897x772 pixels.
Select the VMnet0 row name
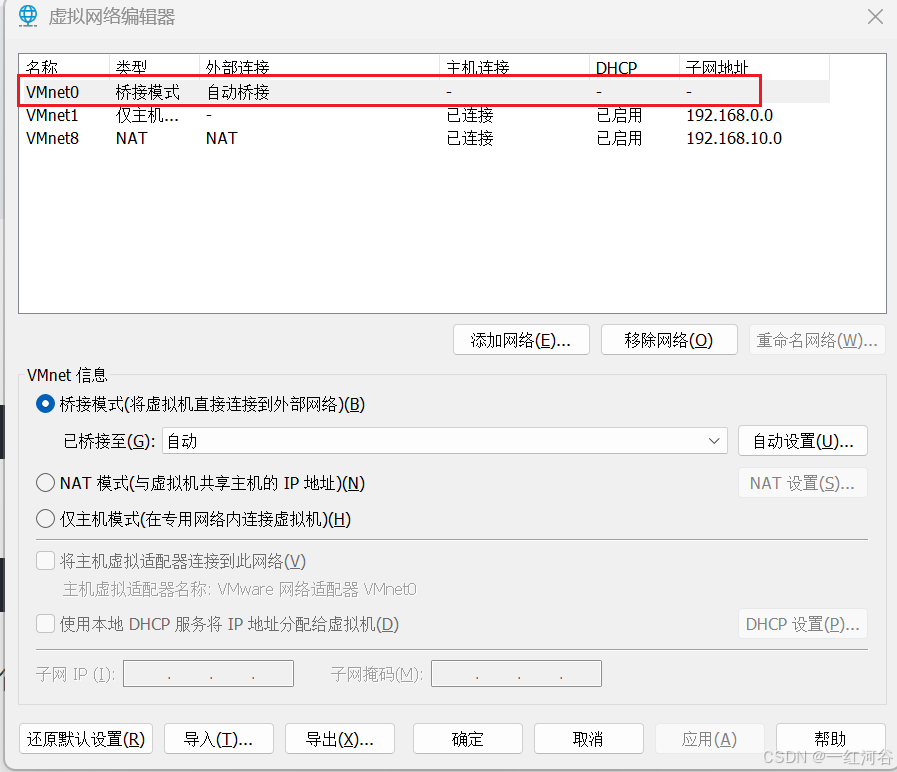point(53,92)
